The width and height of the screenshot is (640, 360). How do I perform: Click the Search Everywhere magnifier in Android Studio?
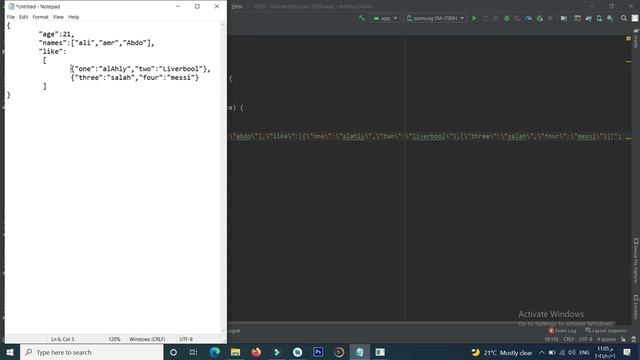coord(624,18)
